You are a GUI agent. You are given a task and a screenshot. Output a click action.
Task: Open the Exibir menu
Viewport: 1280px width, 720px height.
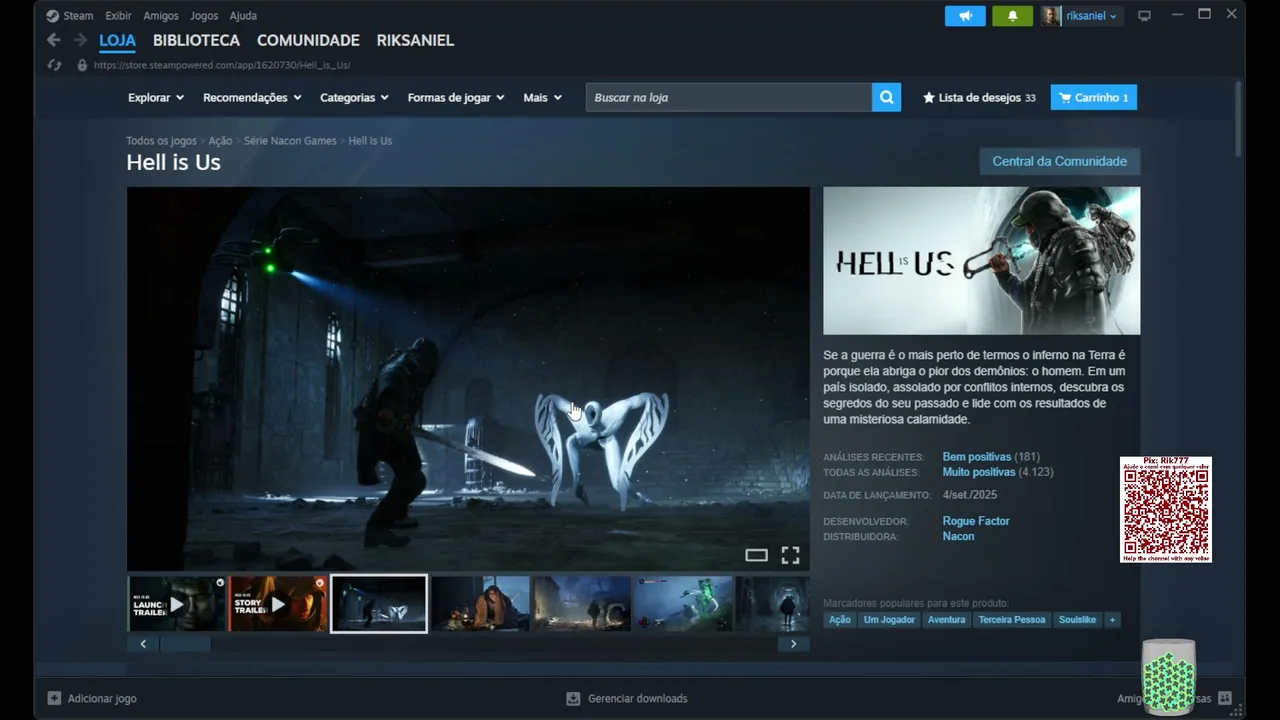(x=118, y=16)
